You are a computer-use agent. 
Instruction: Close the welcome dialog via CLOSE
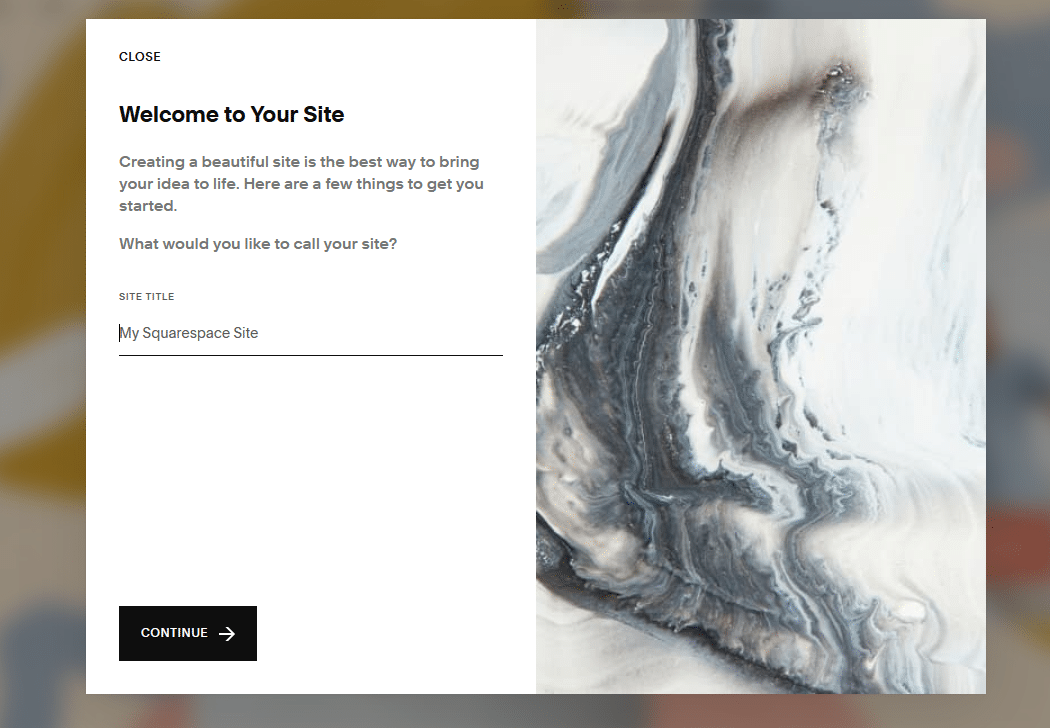[x=139, y=57]
